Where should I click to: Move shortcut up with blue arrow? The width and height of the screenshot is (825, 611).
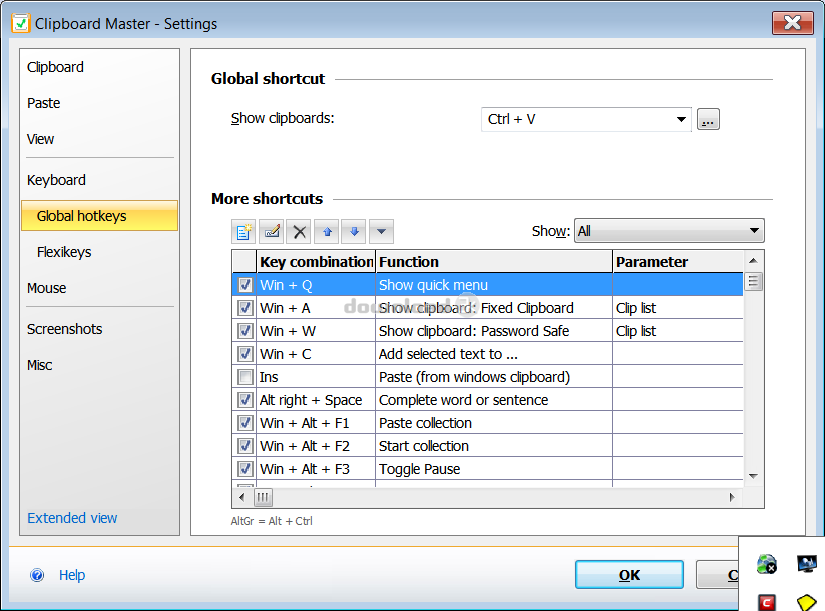(x=326, y=232)
